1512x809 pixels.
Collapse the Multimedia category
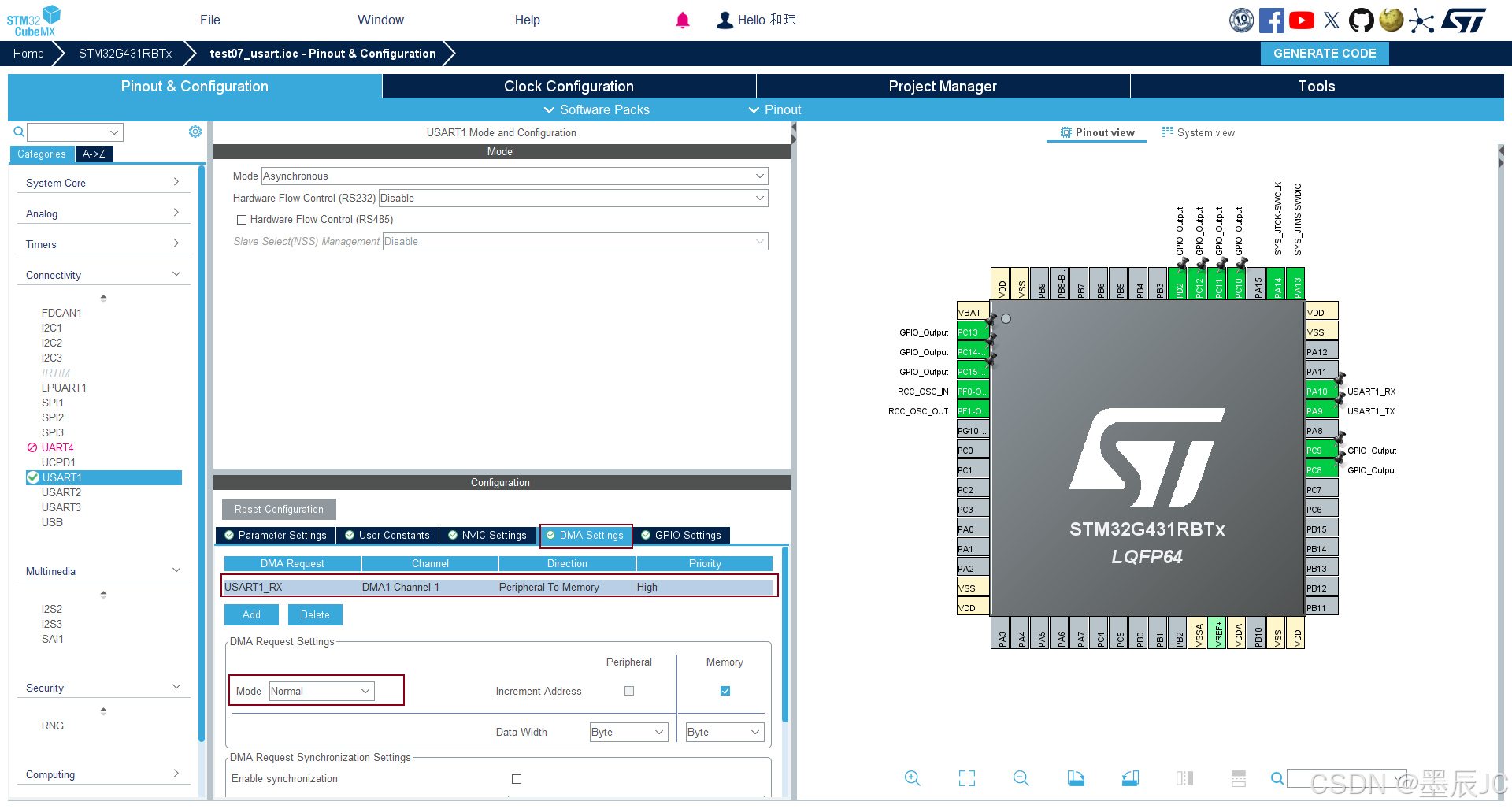[103, 571]
